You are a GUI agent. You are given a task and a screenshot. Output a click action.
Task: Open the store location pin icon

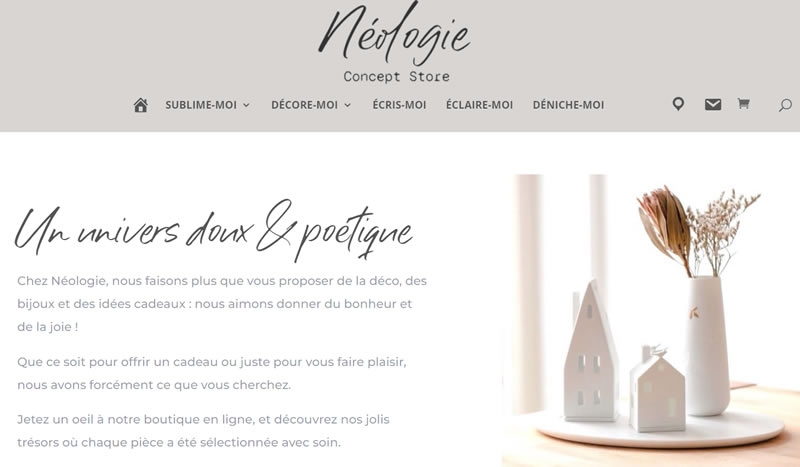coord(678,104)
